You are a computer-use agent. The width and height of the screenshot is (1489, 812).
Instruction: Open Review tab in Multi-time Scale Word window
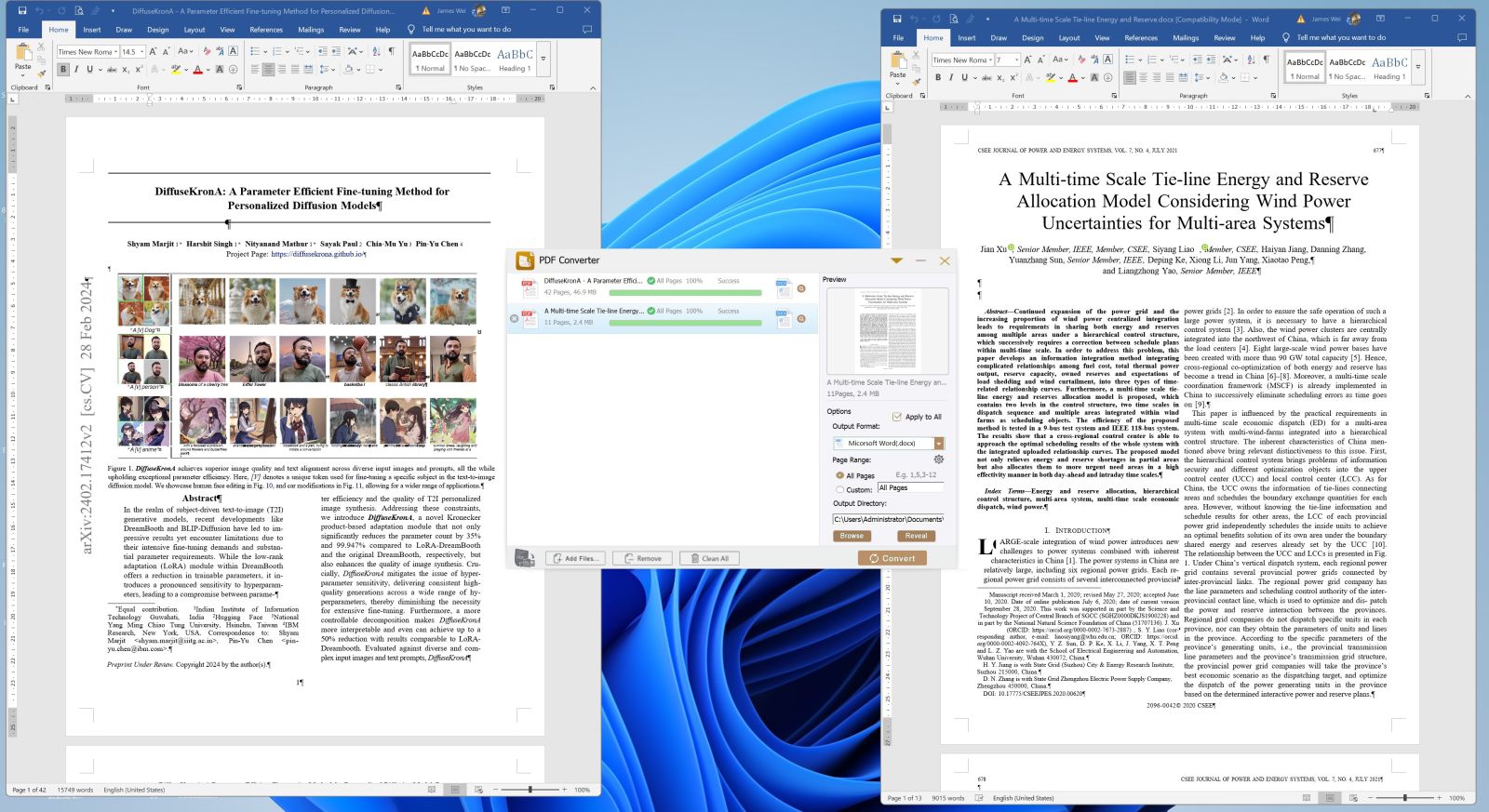click(1225, 38)
